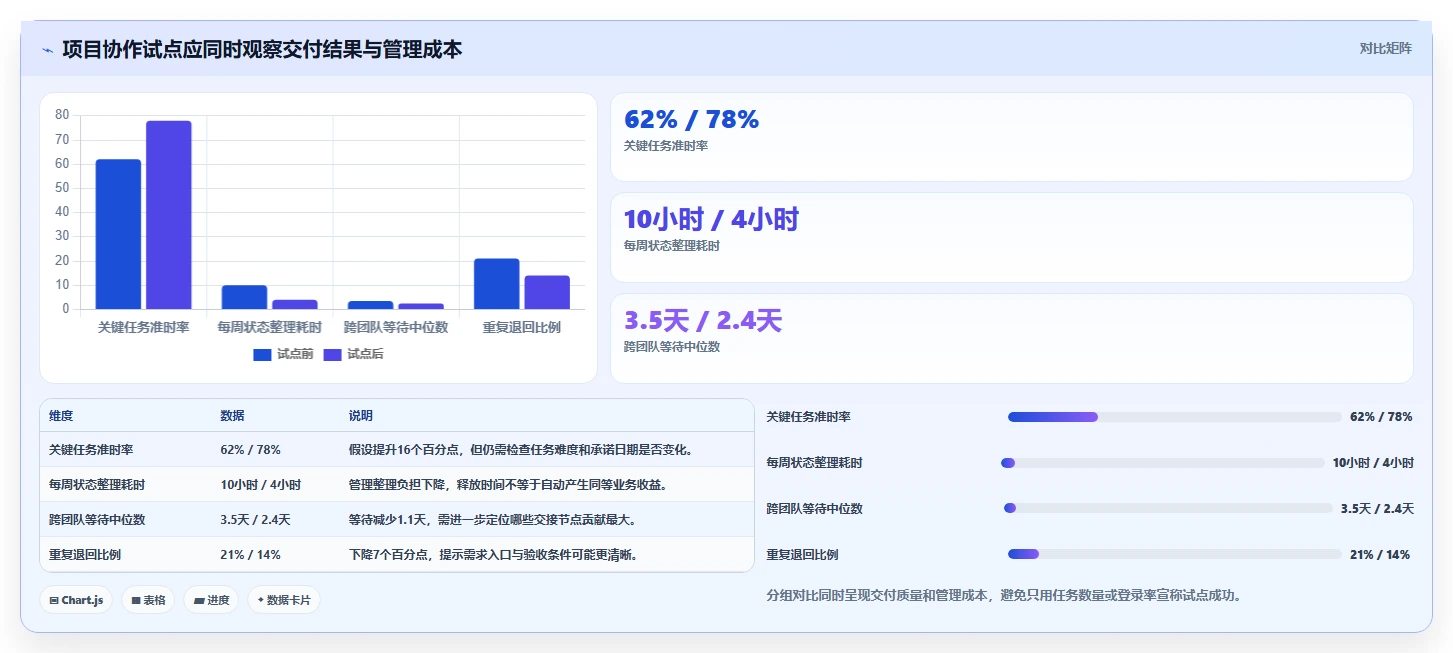Click the 试点前 bar for 每周状态整理耗时
The height and width of the screenshot is (653, 1453).
[x=244, y=297]
